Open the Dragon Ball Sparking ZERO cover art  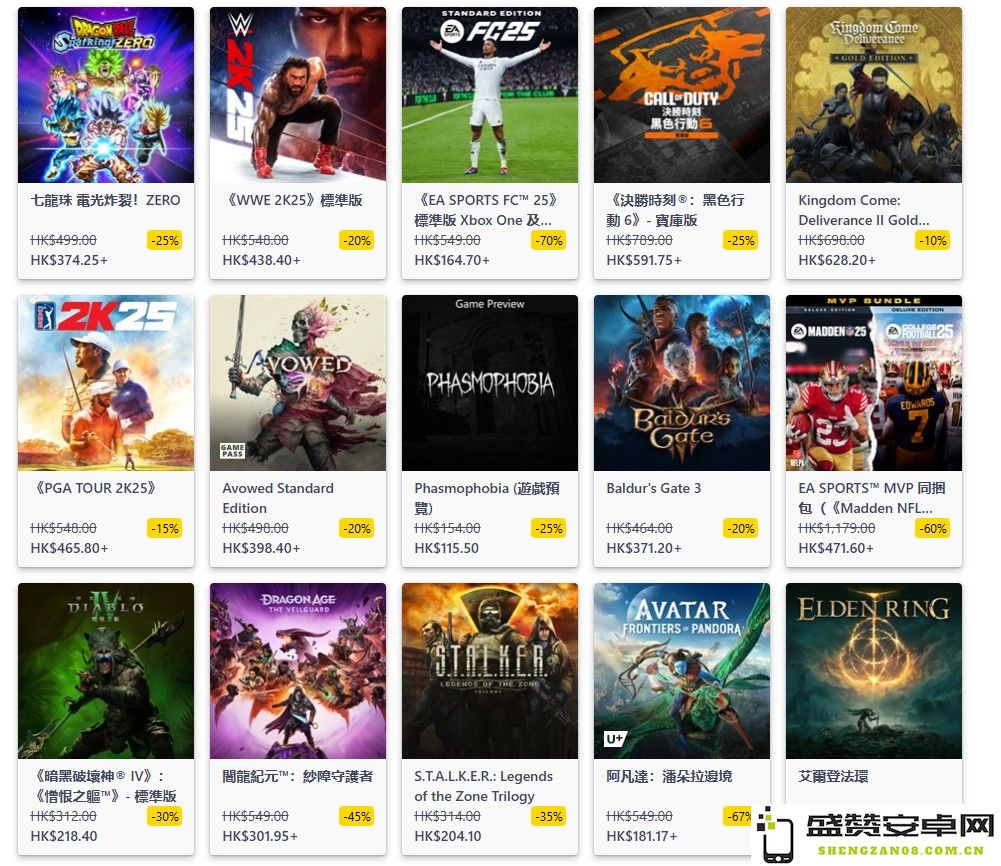pos(106,94)
